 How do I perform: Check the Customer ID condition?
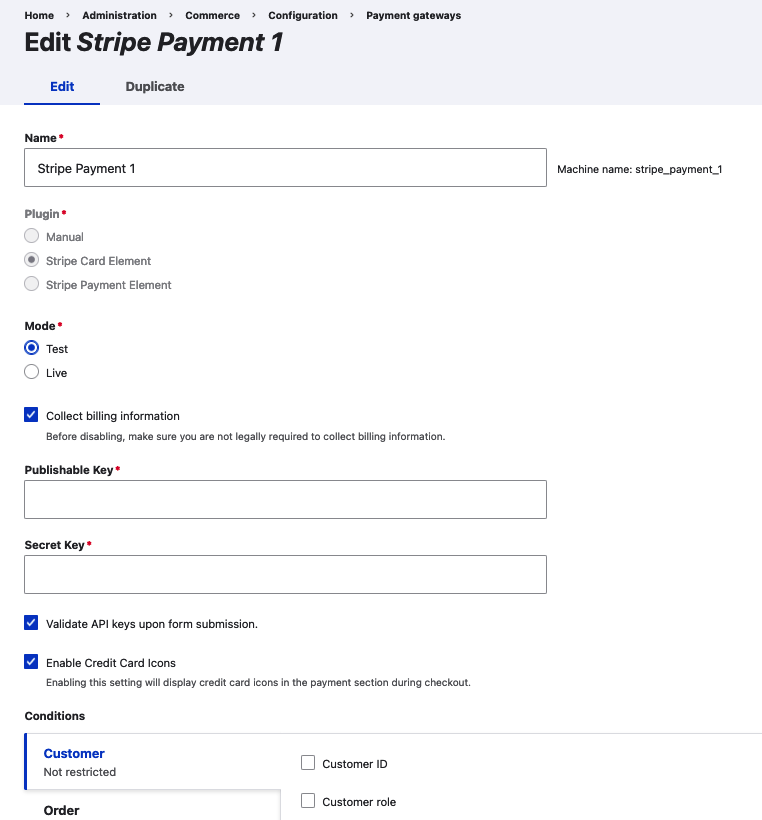[308, 763]
